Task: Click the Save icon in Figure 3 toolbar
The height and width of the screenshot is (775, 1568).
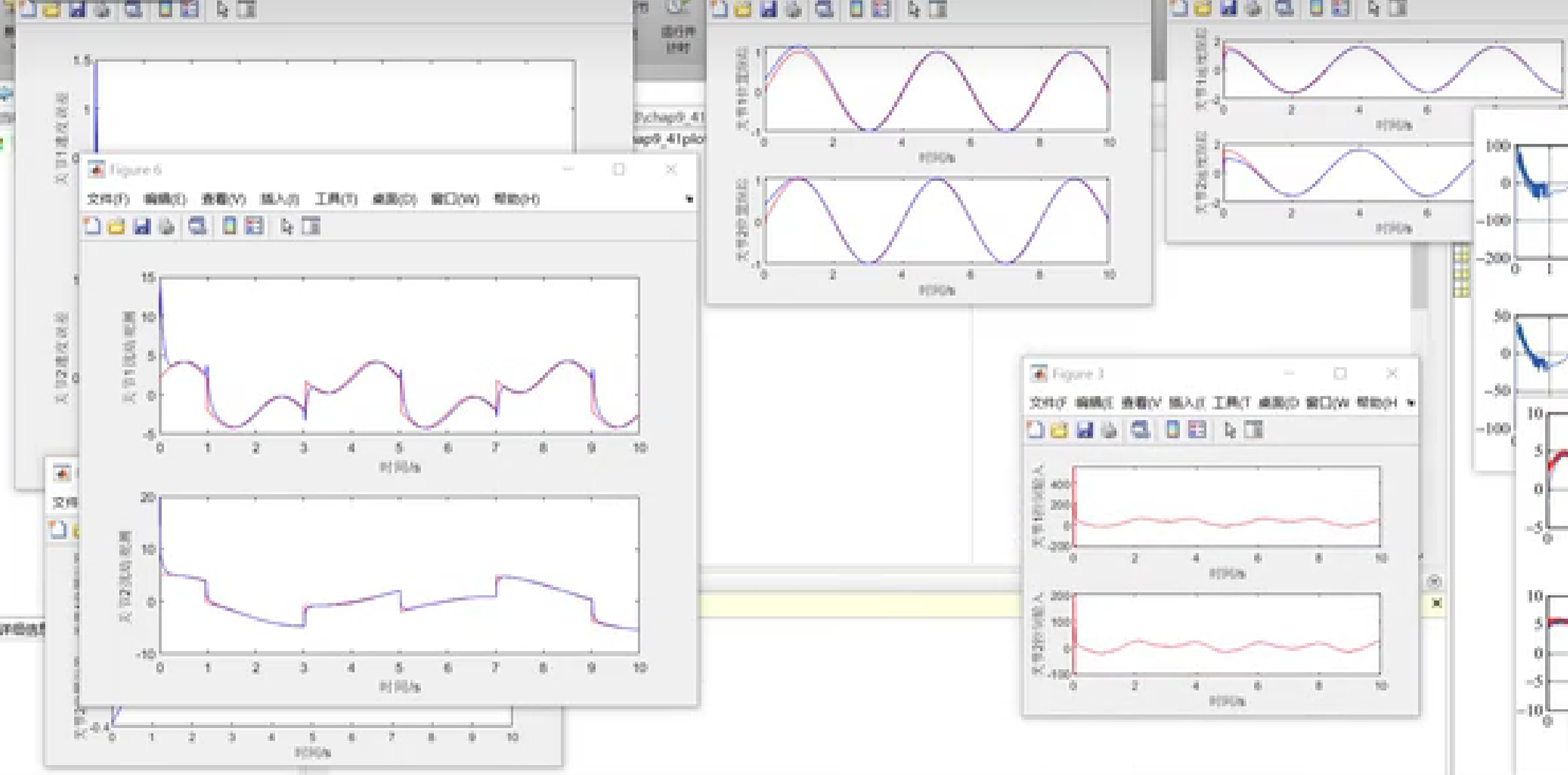Action: tap(1085, 430)
